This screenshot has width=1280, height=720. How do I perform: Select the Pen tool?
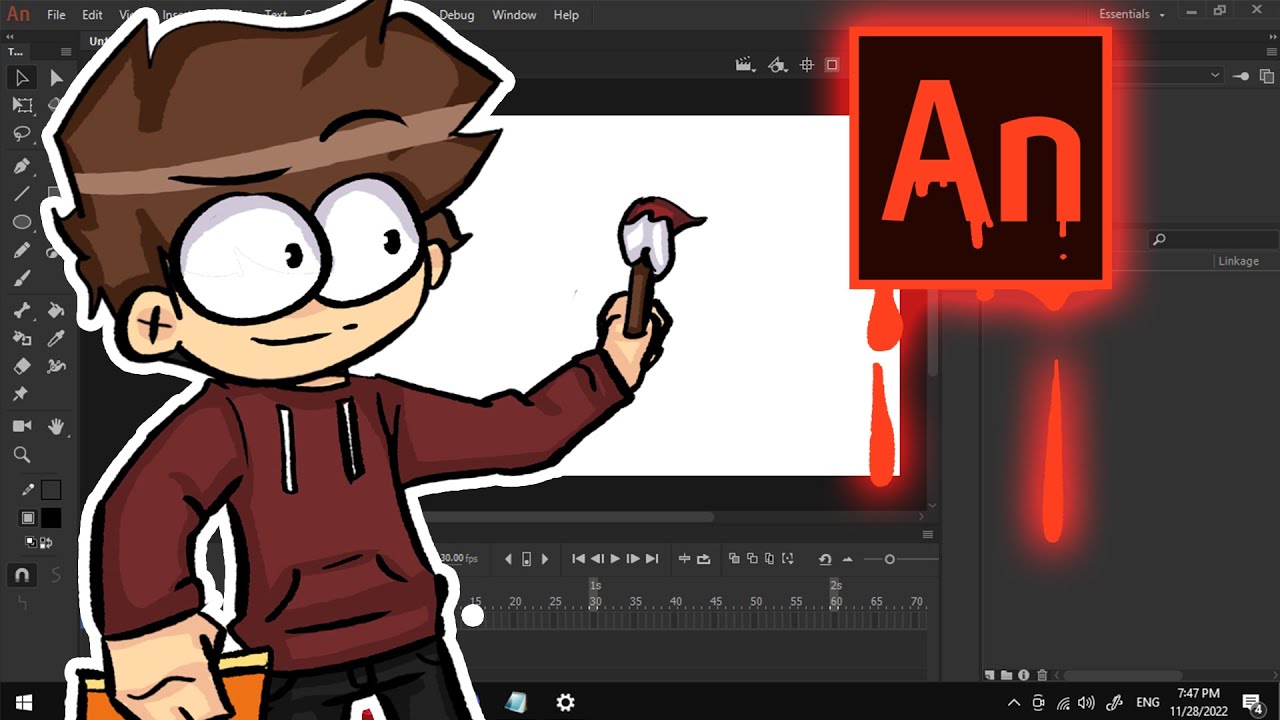[x=22, y=166]
